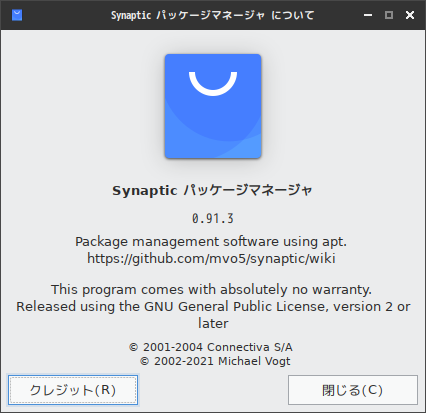Open the github.com/mvo5/synaptic/wiki link
426x413 pixels.
pos(211,259)
